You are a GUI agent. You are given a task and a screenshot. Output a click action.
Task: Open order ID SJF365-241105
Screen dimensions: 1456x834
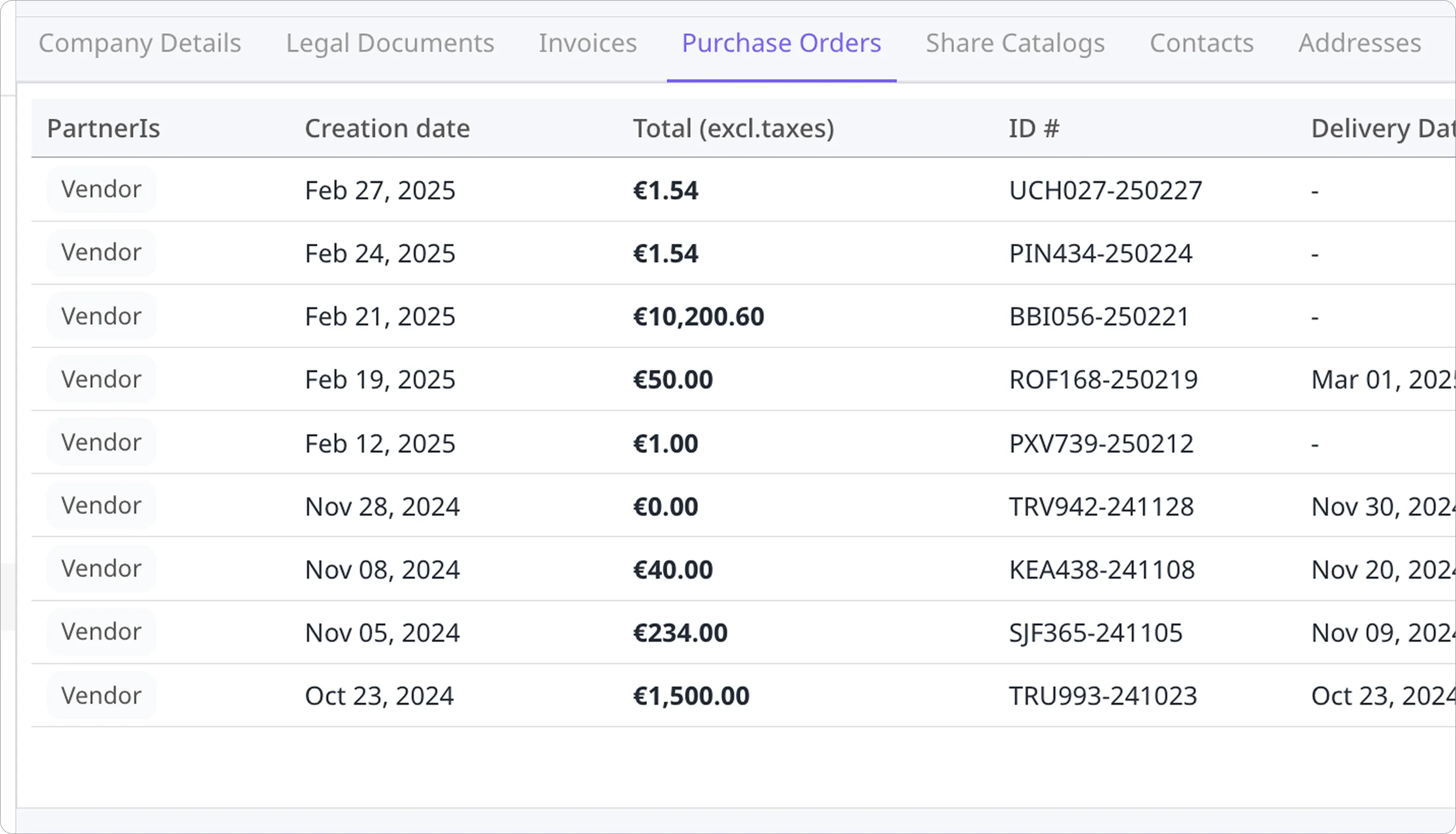pyautogui.click(x=1095, y=633)
